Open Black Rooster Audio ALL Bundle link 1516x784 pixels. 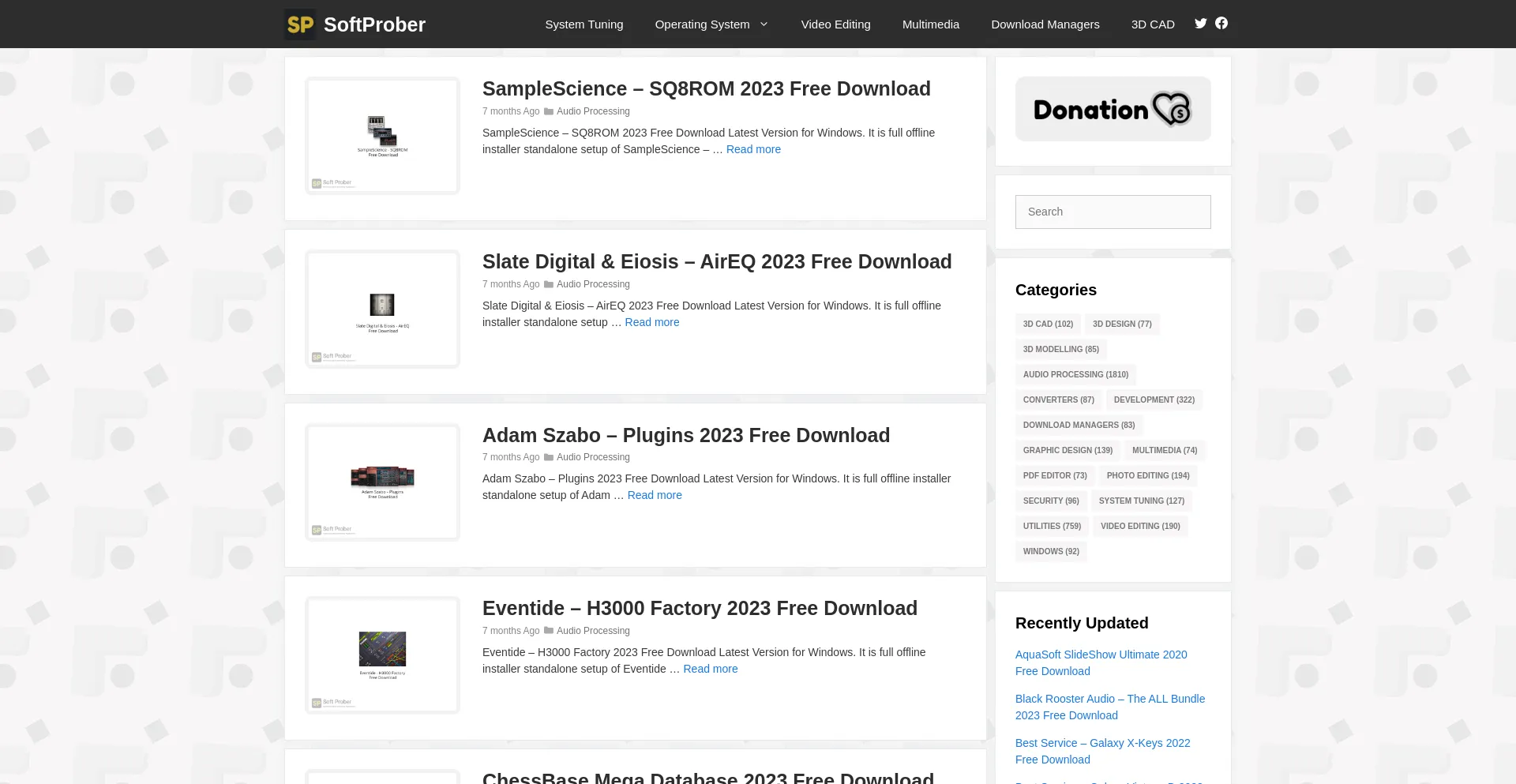point(1110,707)
